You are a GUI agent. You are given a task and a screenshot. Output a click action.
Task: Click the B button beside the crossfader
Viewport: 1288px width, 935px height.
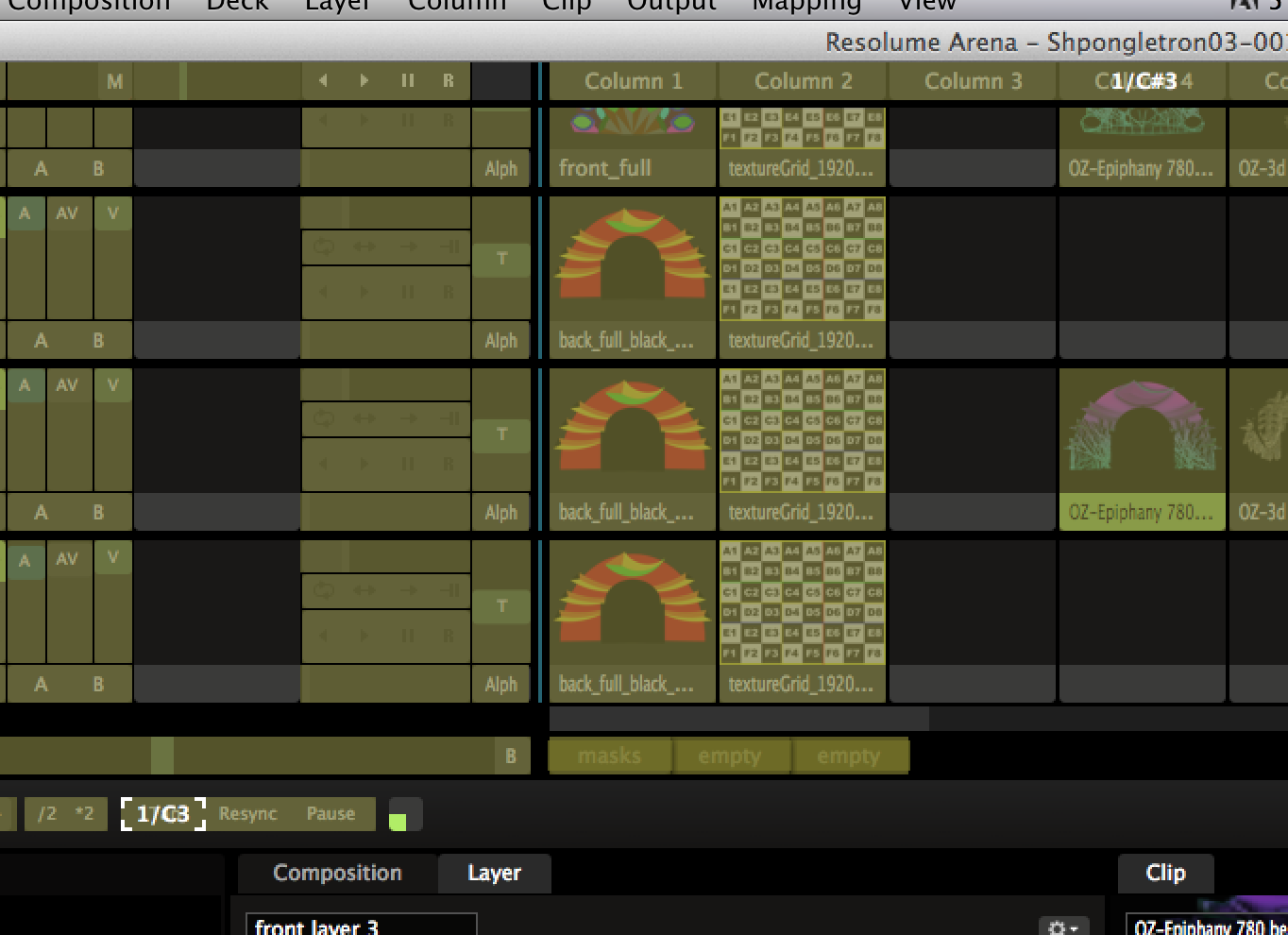pos(511,756)
